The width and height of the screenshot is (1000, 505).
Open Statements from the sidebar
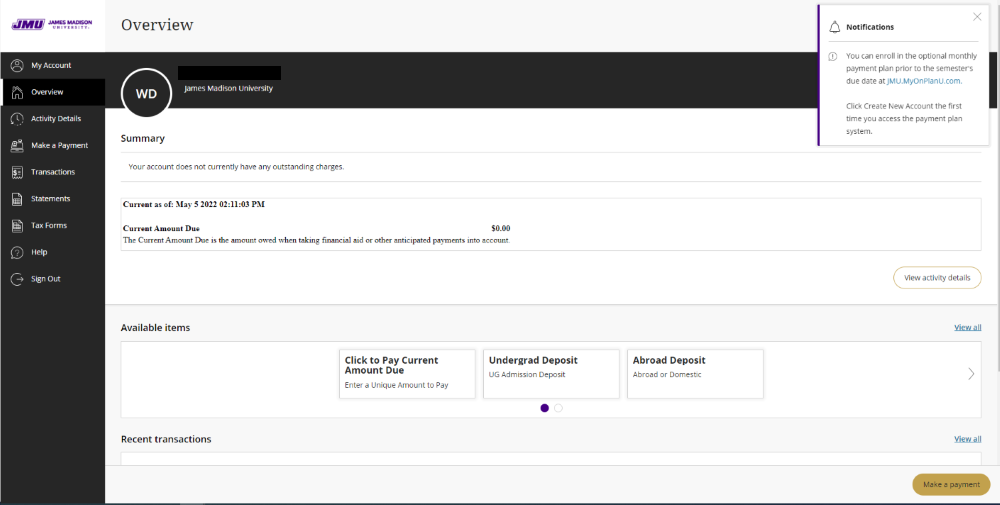pyautogui.click(x=52, y=199)
